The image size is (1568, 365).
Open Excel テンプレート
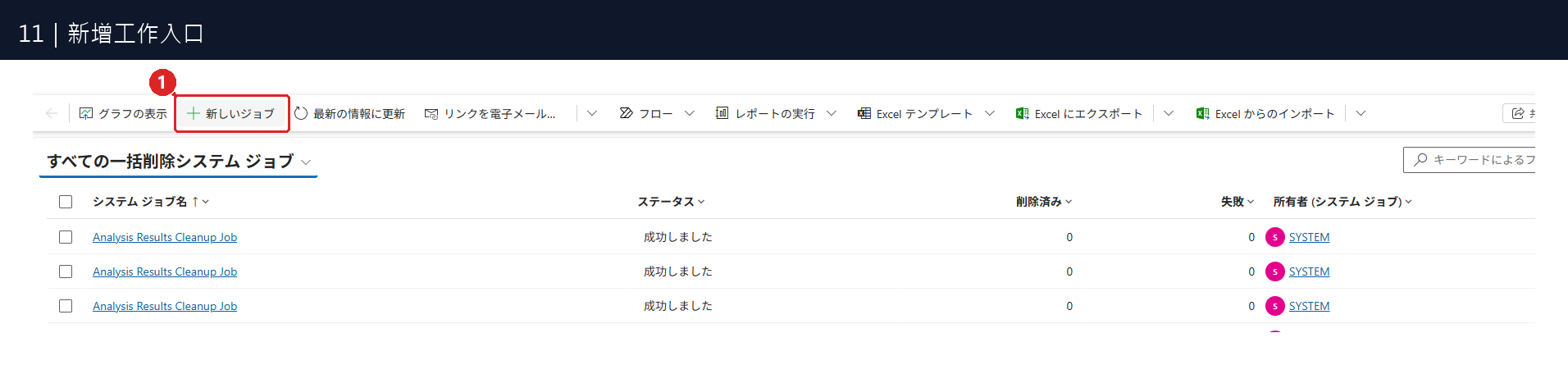coord(914,113)
